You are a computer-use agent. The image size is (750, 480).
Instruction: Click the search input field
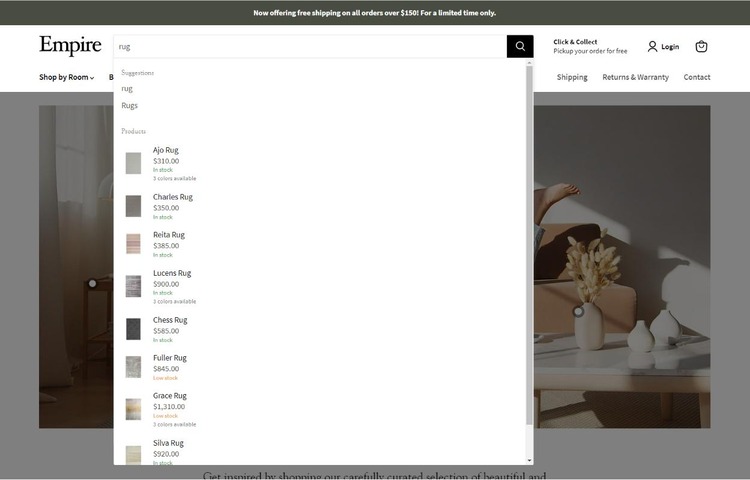310,46
